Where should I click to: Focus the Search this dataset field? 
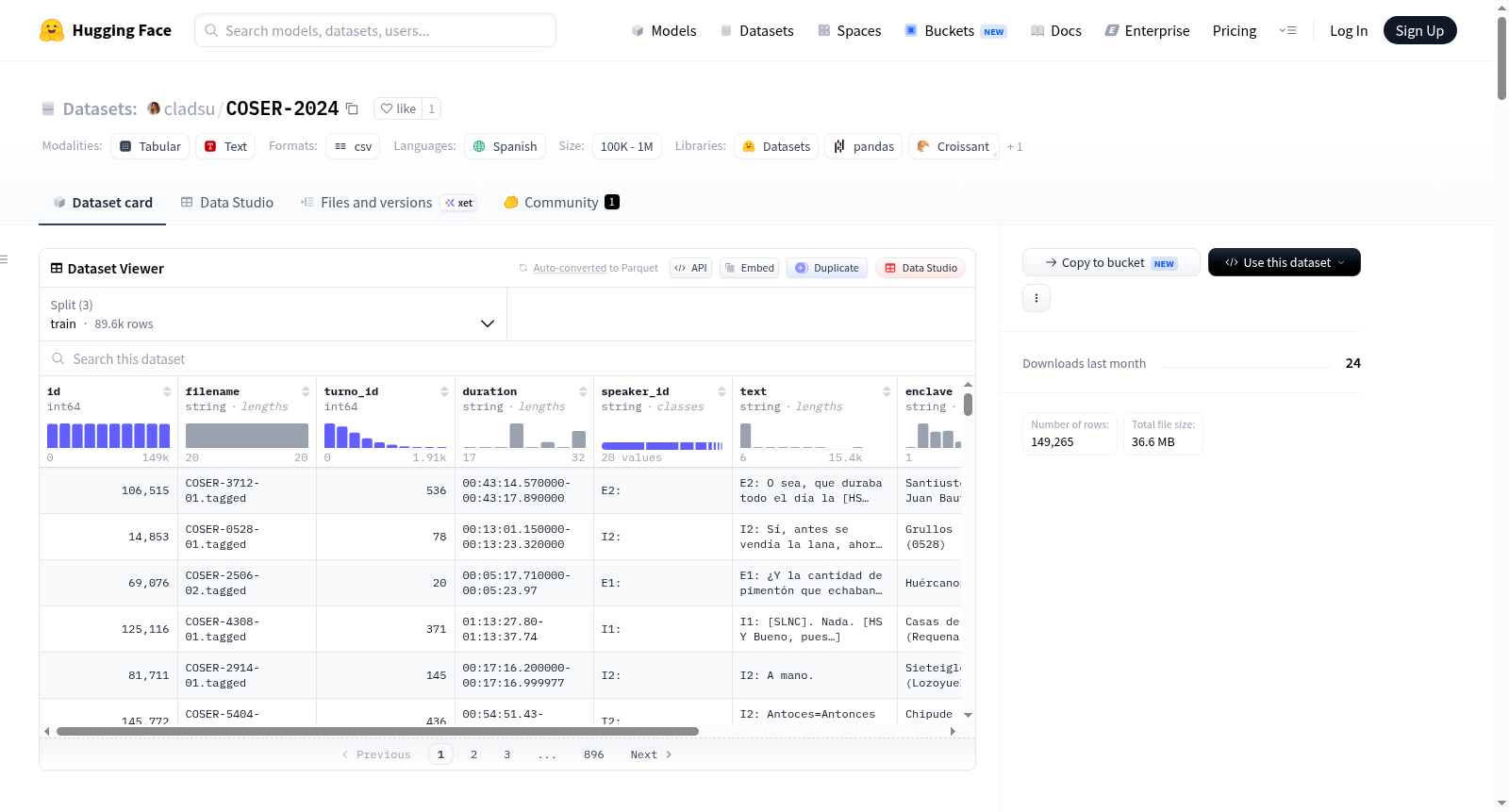tap(507, 358)
